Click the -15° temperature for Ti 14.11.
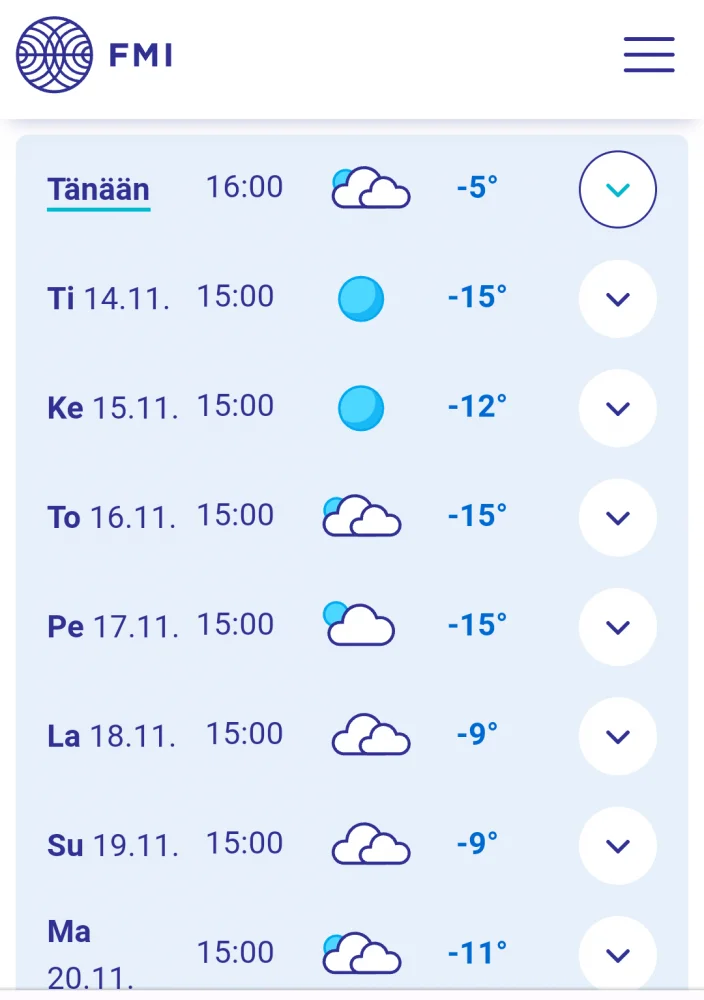 click(477, 297)
